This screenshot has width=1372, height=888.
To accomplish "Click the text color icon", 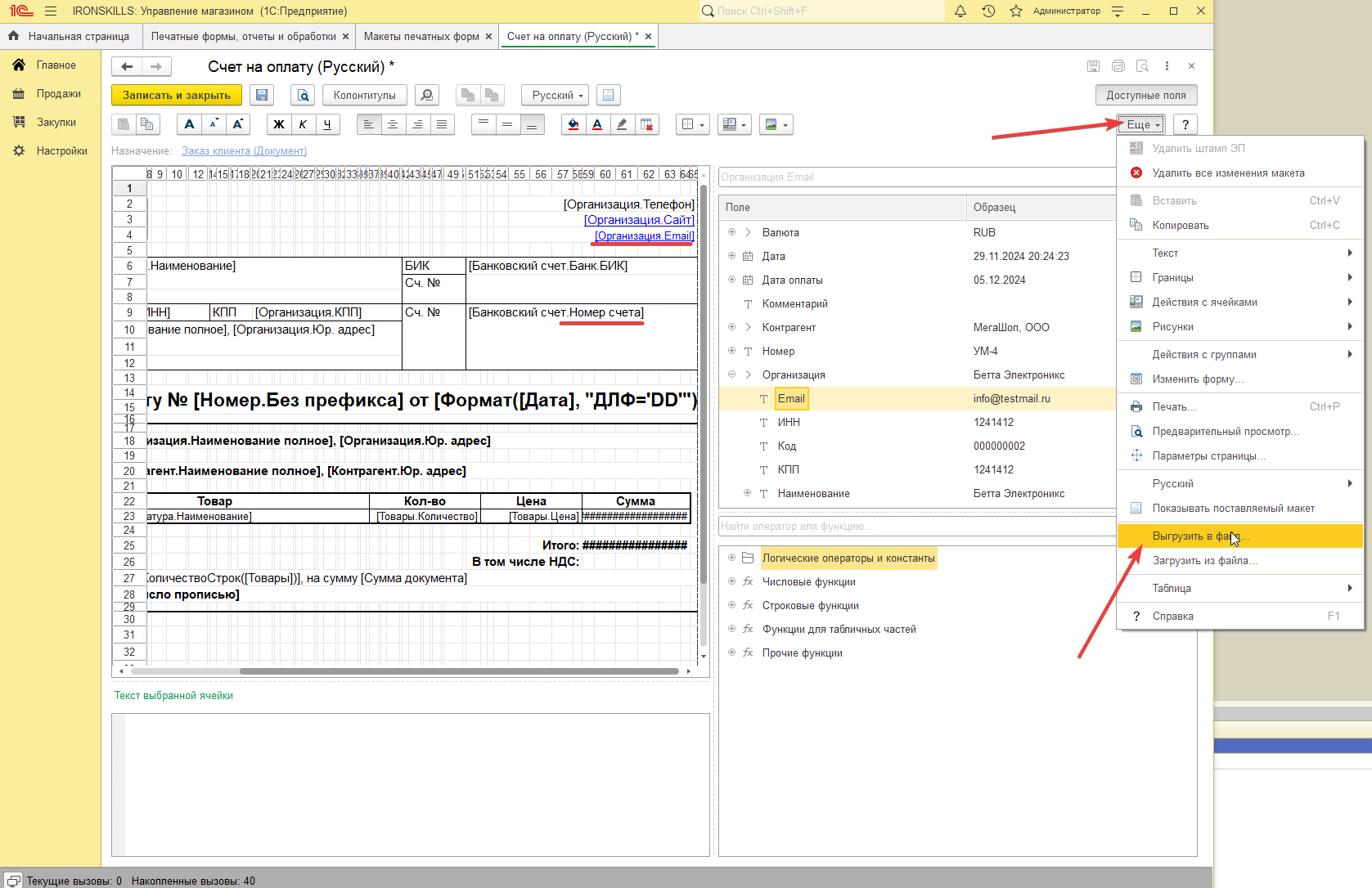I will coord(597,124).
